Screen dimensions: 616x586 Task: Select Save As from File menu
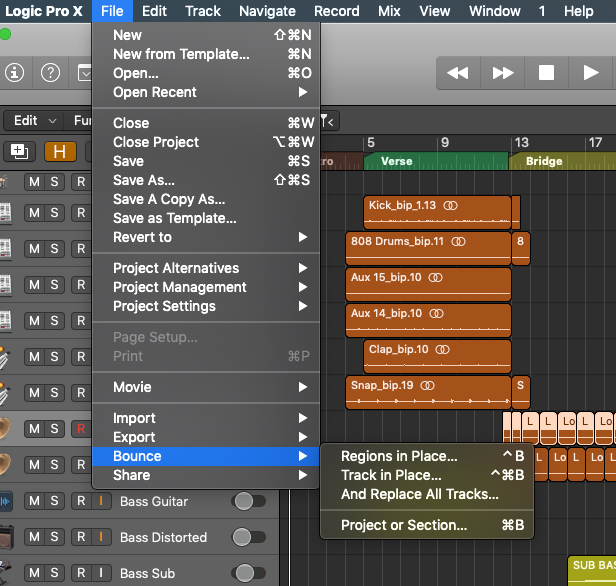click(x=205, y=180)
